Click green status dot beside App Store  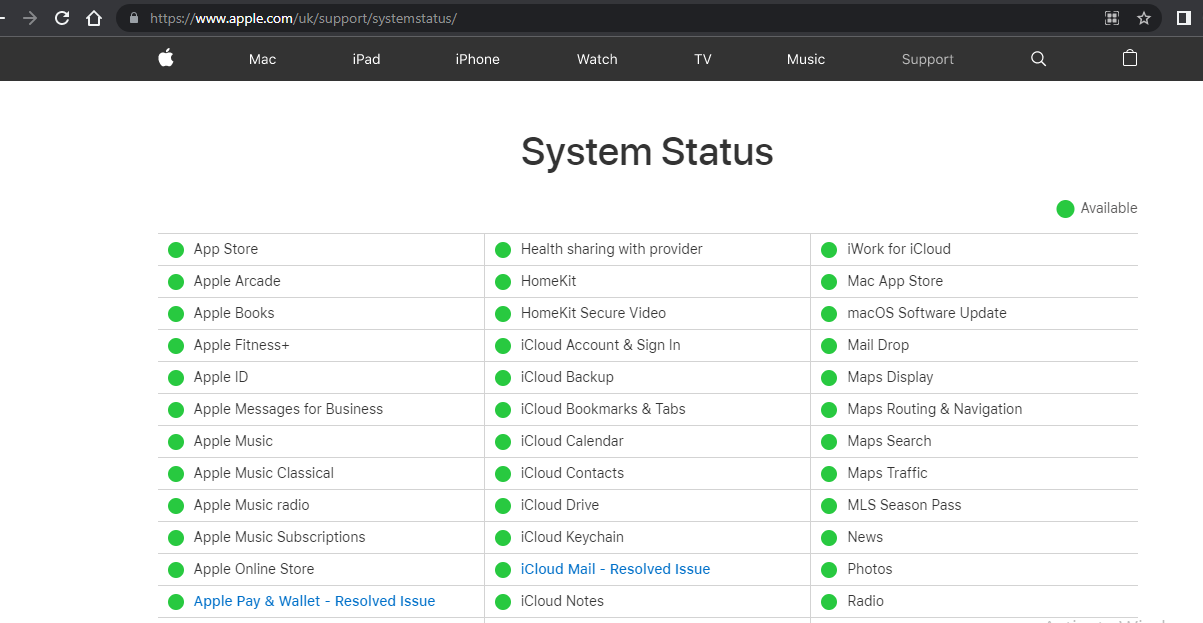tap(176, 250)
